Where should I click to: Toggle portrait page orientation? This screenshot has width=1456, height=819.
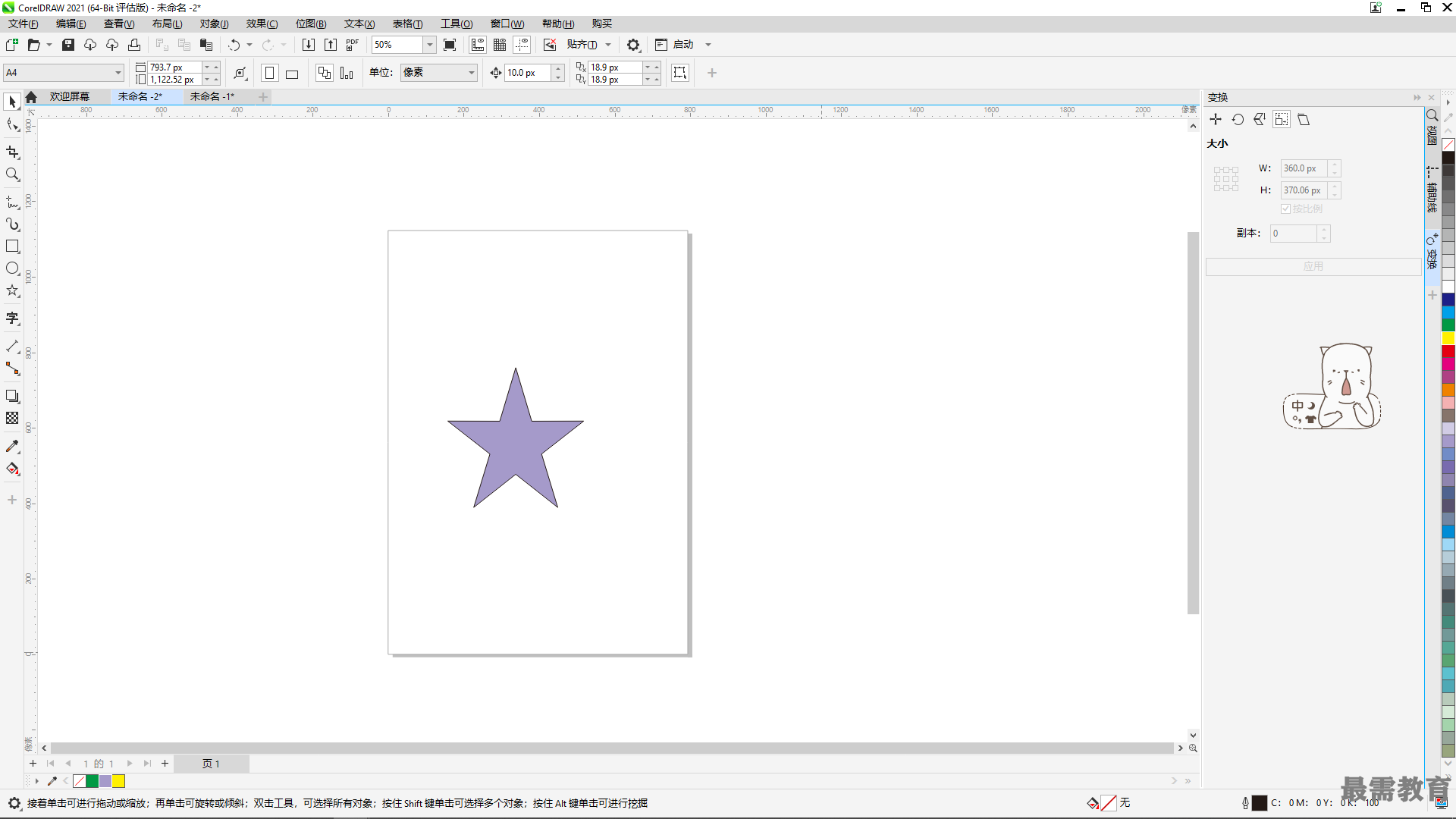click(x=269, y=73)
